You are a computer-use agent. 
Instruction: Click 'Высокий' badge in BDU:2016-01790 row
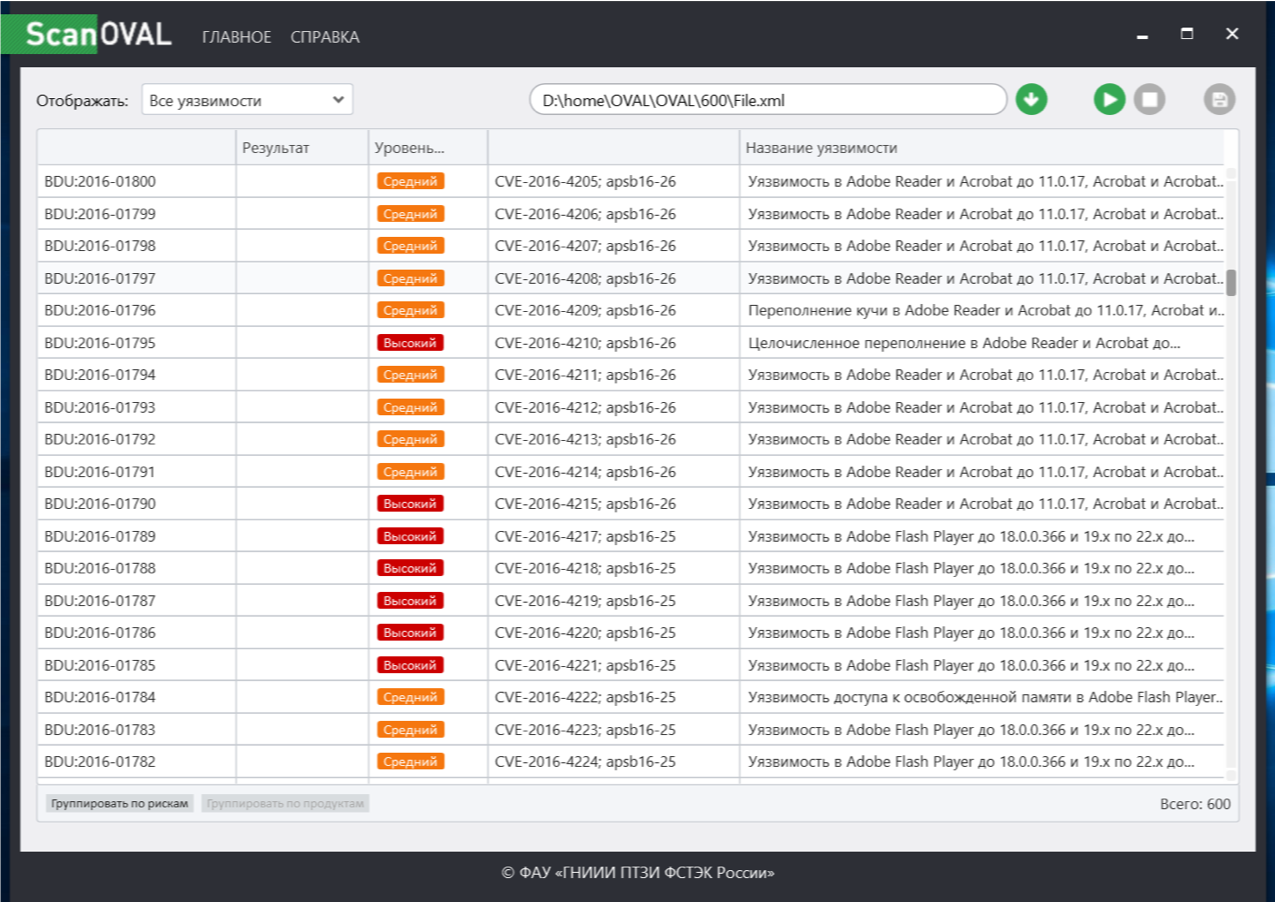click(x=410, y=504)
